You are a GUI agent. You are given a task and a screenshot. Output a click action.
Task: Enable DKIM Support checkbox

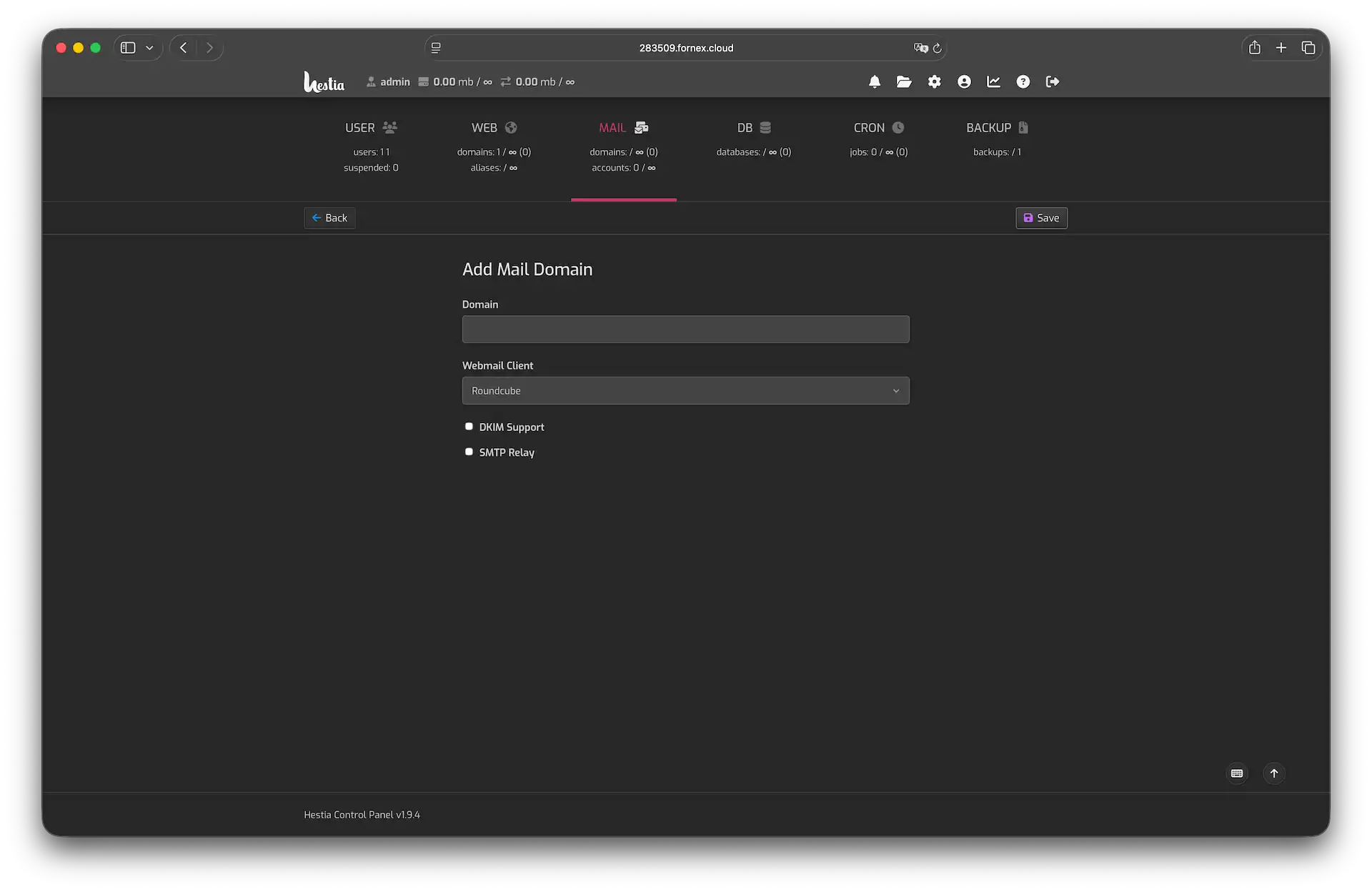[469, 427]
